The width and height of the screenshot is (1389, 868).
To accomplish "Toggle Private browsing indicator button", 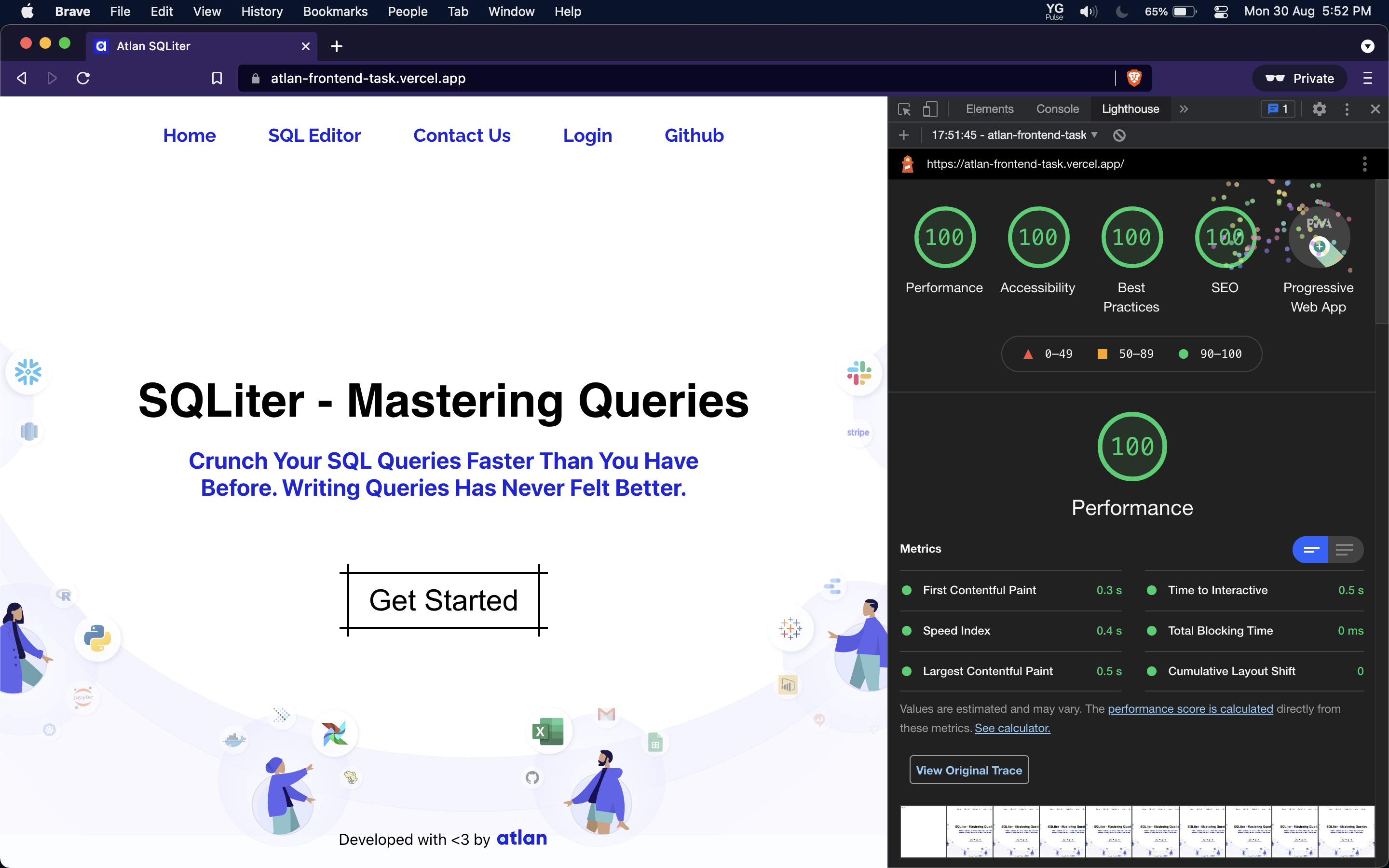I will pos(1299,78).
